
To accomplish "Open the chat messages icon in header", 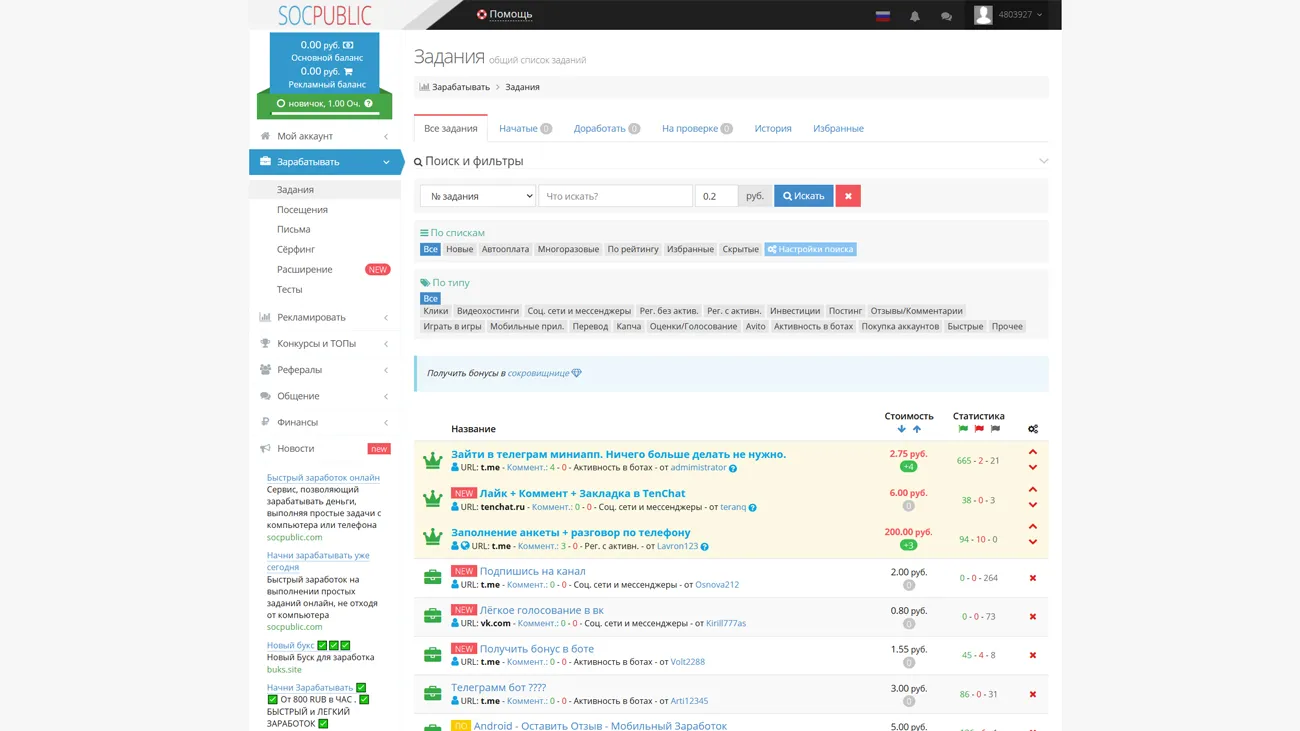I will point(946,16).
